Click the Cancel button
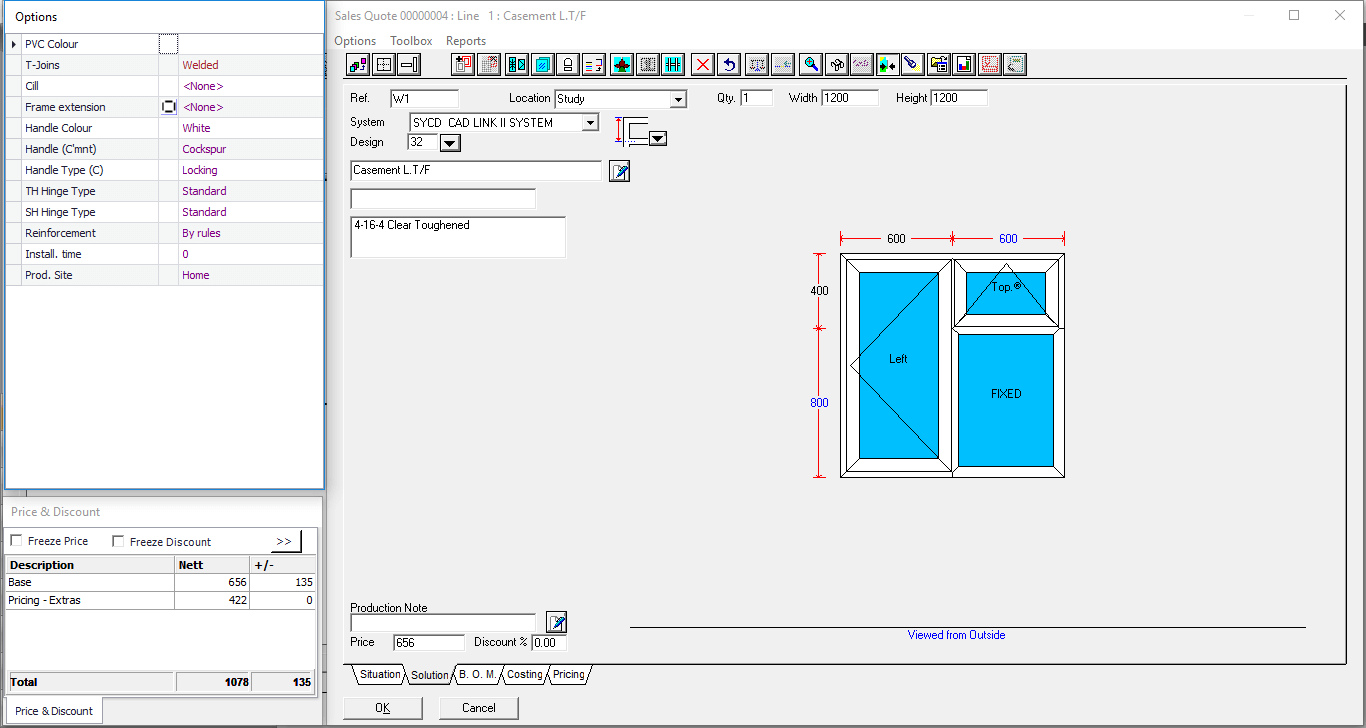Screen dimensions: 1366x728 pyautogui.click(x=479, y=708)
